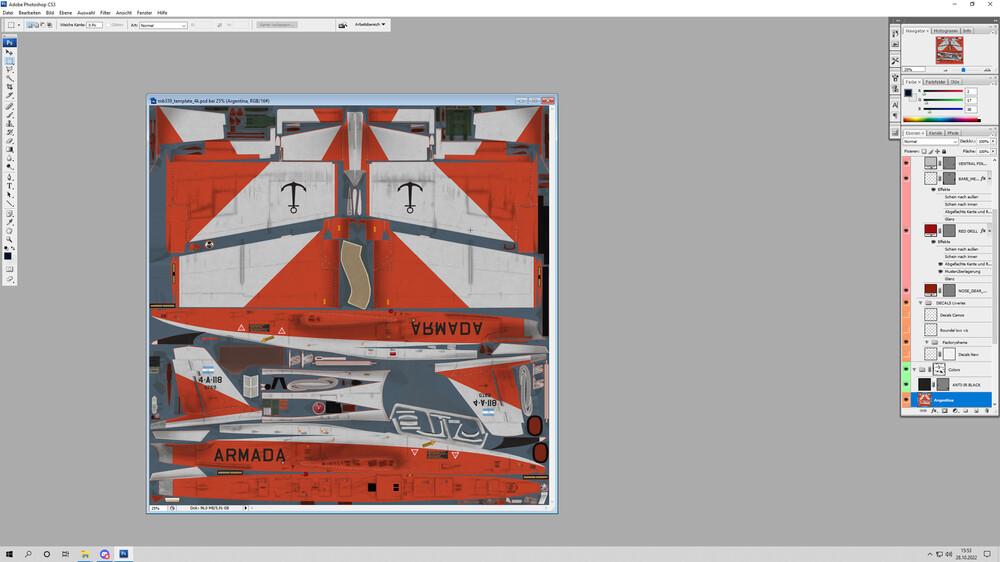Open the Bridge icon in options bar

click(x=343, y=25)
